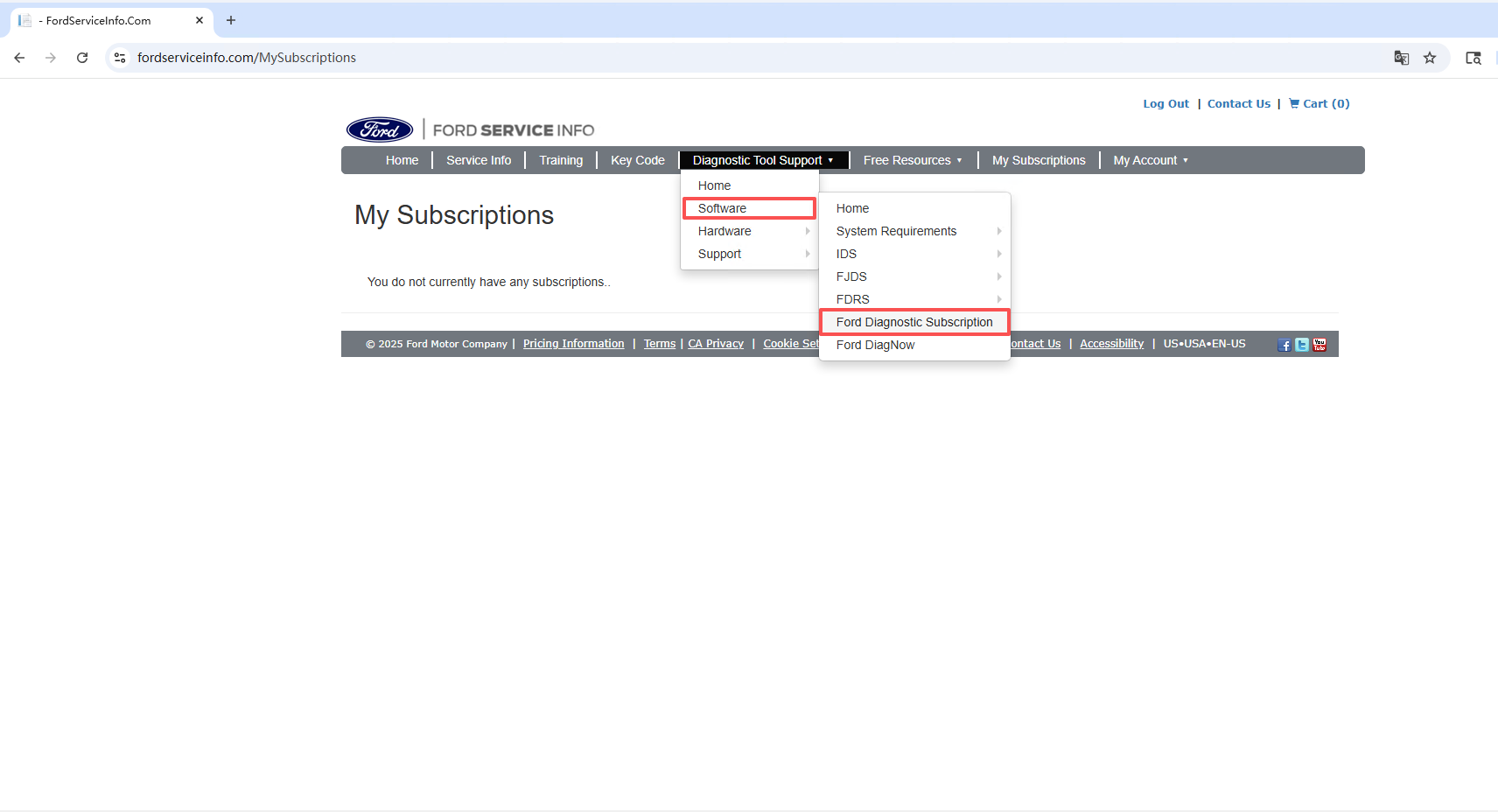Screen dimensions: 1498x812
Task: Click the translate page icon
Action: pos(1401,58)
